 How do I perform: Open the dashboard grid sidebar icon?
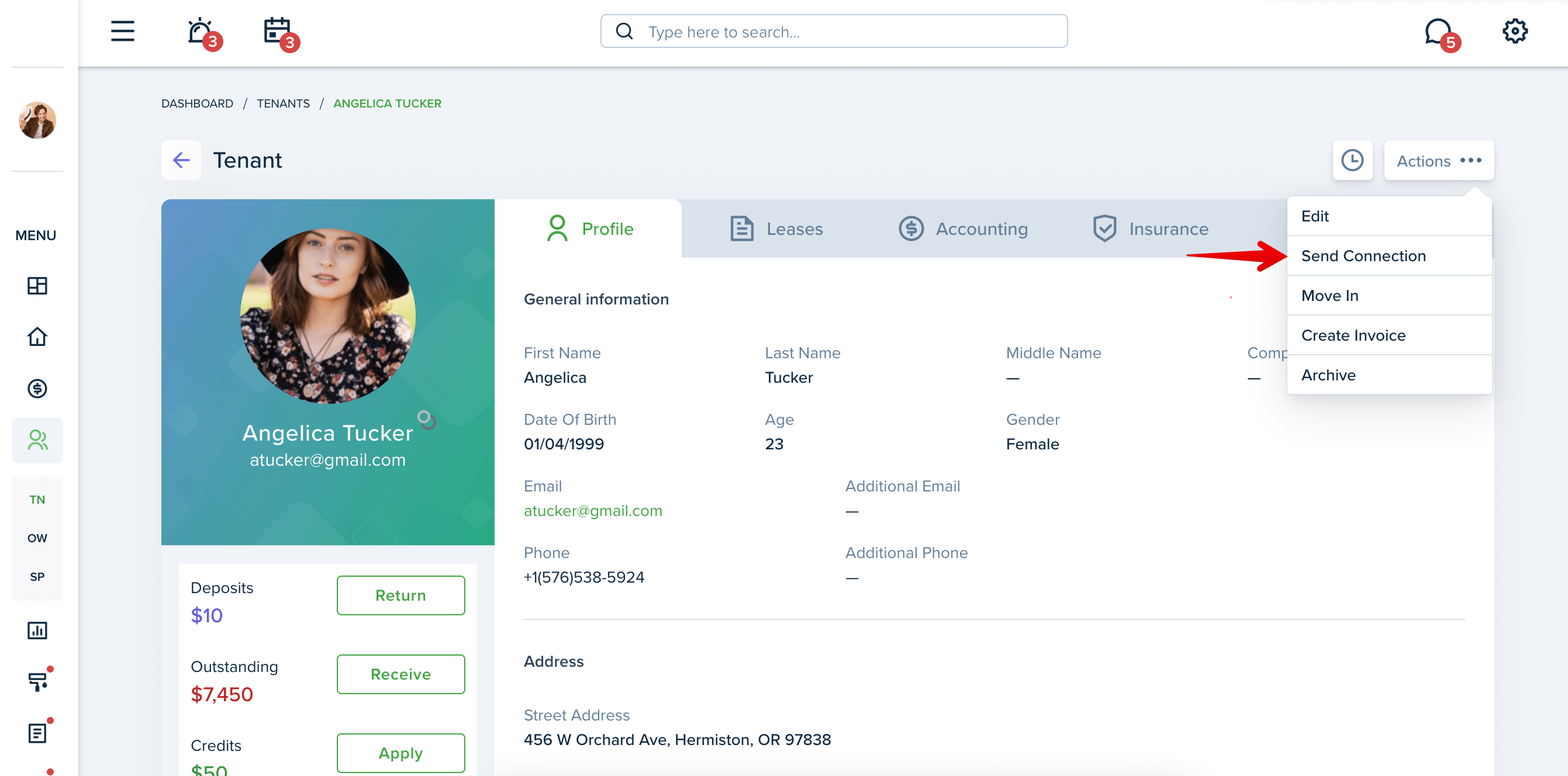pyautogui.click(x=37, y=285)
